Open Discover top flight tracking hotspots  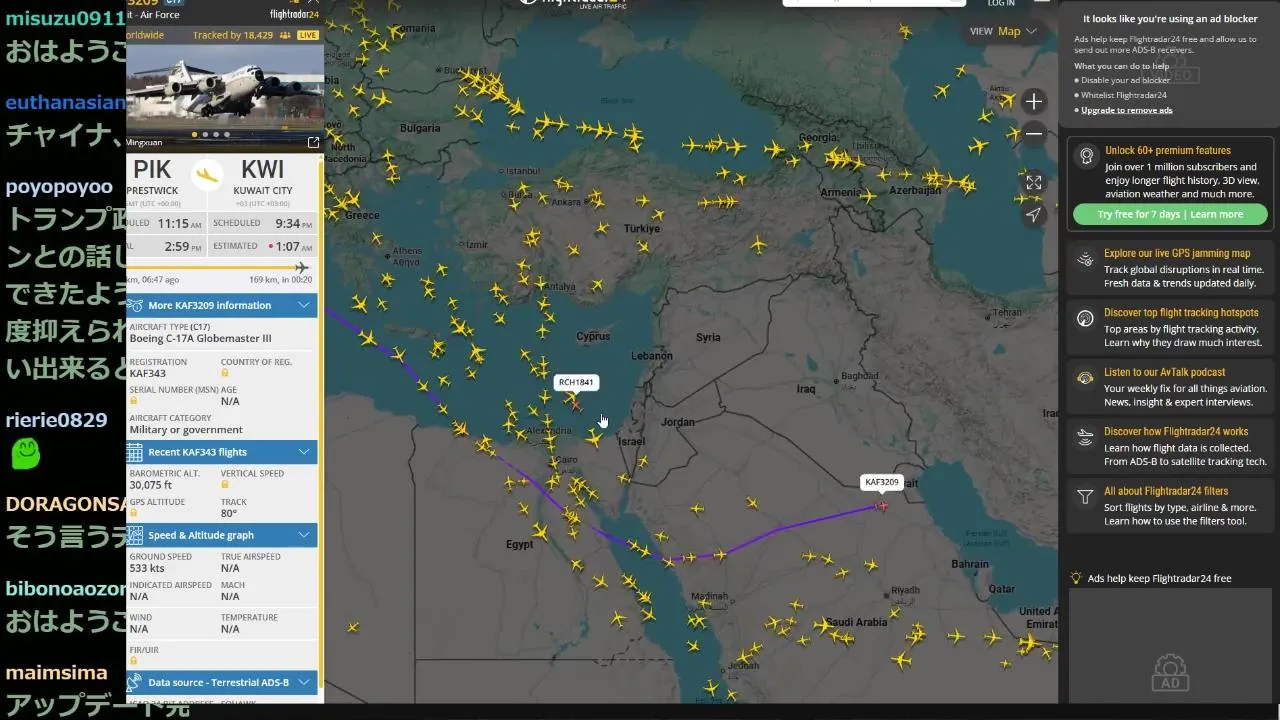point(1170,327)
